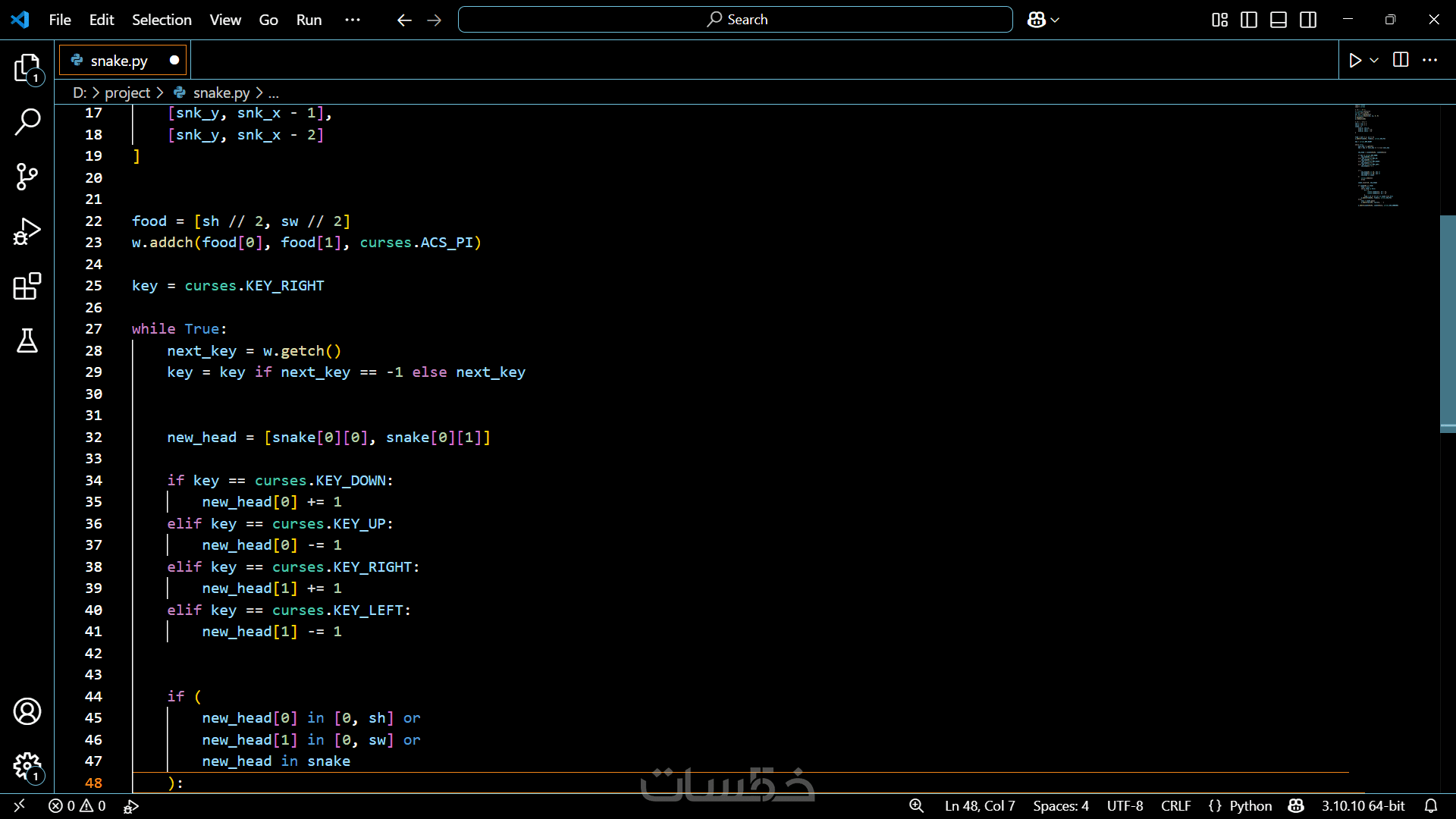Run Python file play button
This screenshot has height=819, width=1456.
point(1355,61)
